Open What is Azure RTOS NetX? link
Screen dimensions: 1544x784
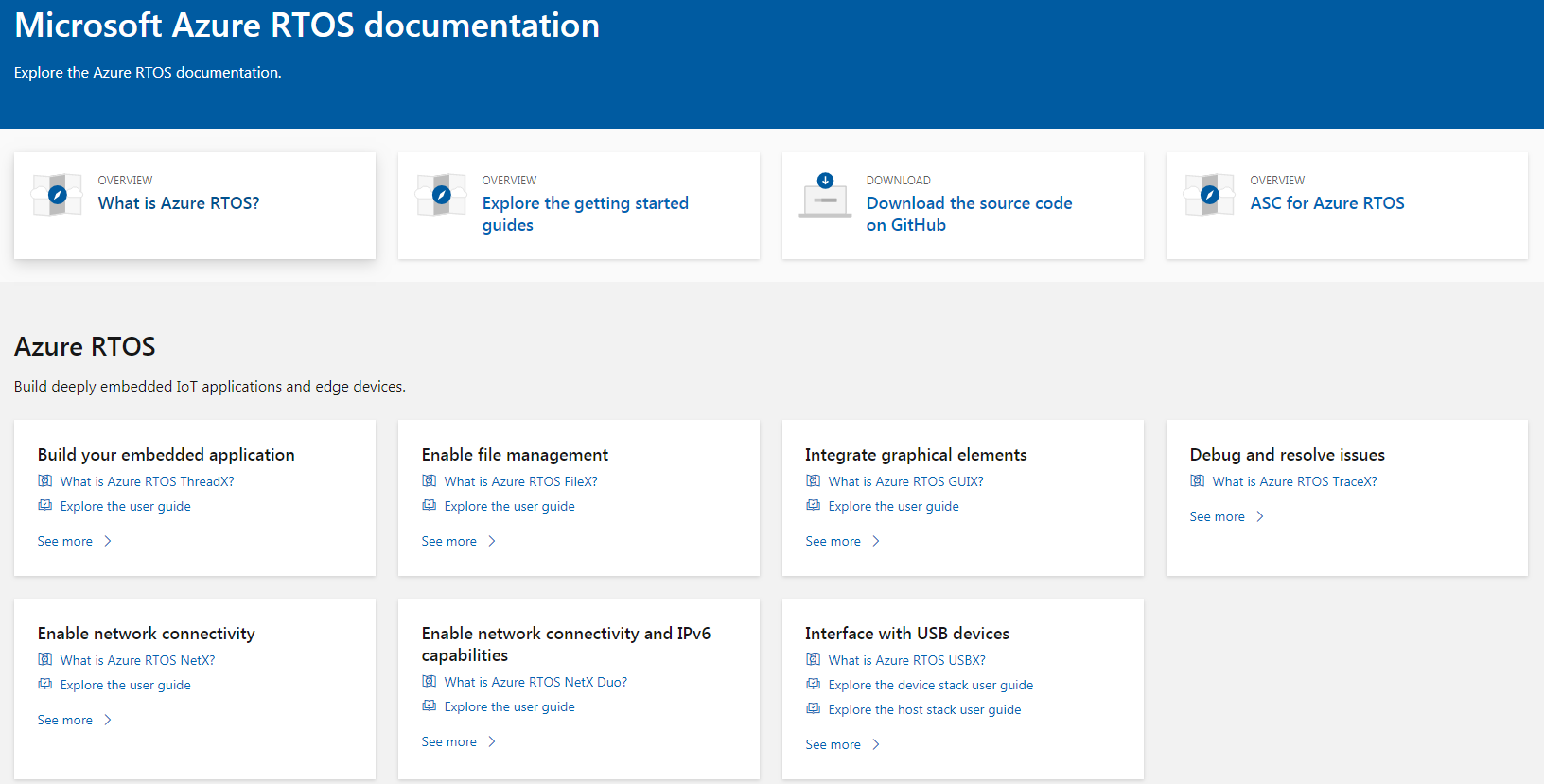pos(138,660)
